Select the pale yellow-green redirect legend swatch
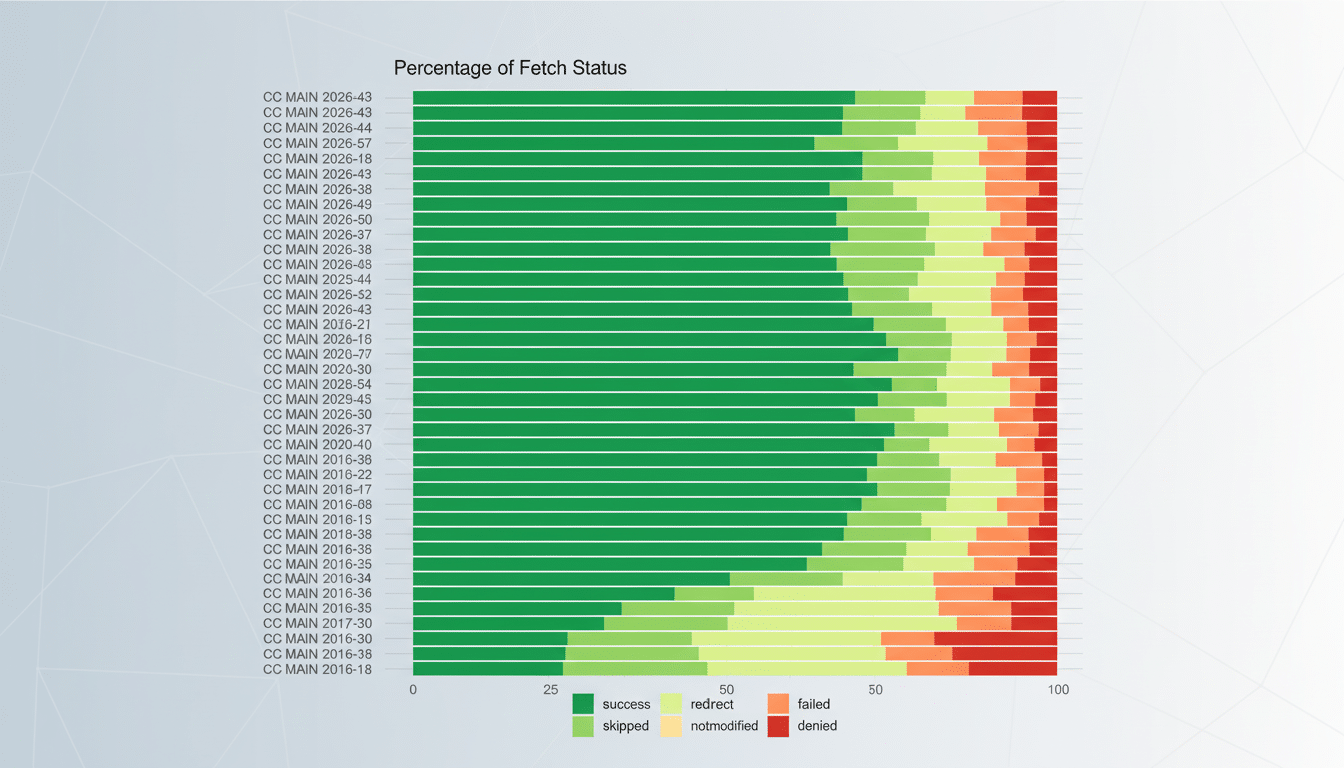Screen dimensions: 1344x768 [670, 704]
